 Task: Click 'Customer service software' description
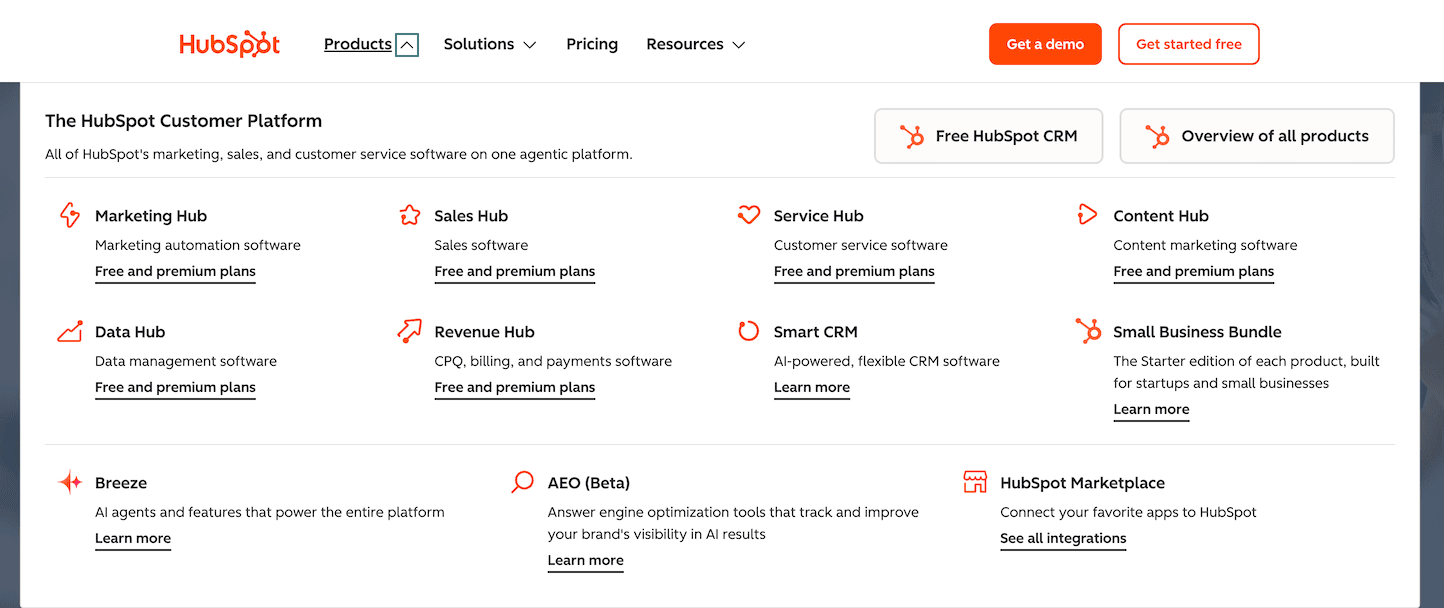[x=861, y=245]
